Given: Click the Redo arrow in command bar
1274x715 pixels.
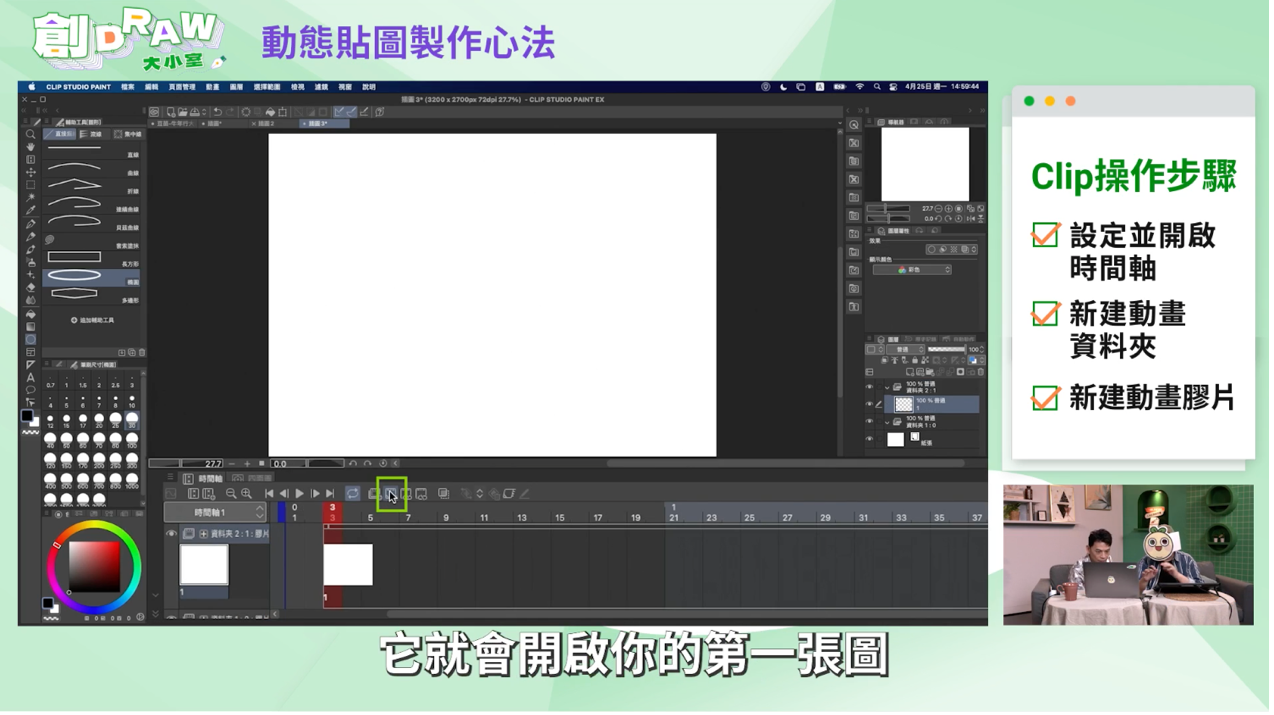Looking at the screenshot, I should (x=230, y=112).
